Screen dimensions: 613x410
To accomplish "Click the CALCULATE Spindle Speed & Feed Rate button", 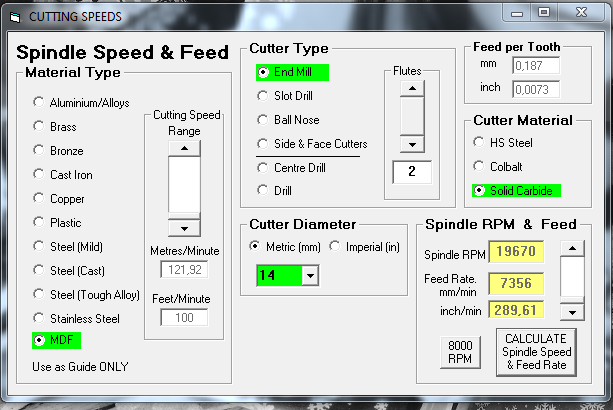I will pos(535,351).
